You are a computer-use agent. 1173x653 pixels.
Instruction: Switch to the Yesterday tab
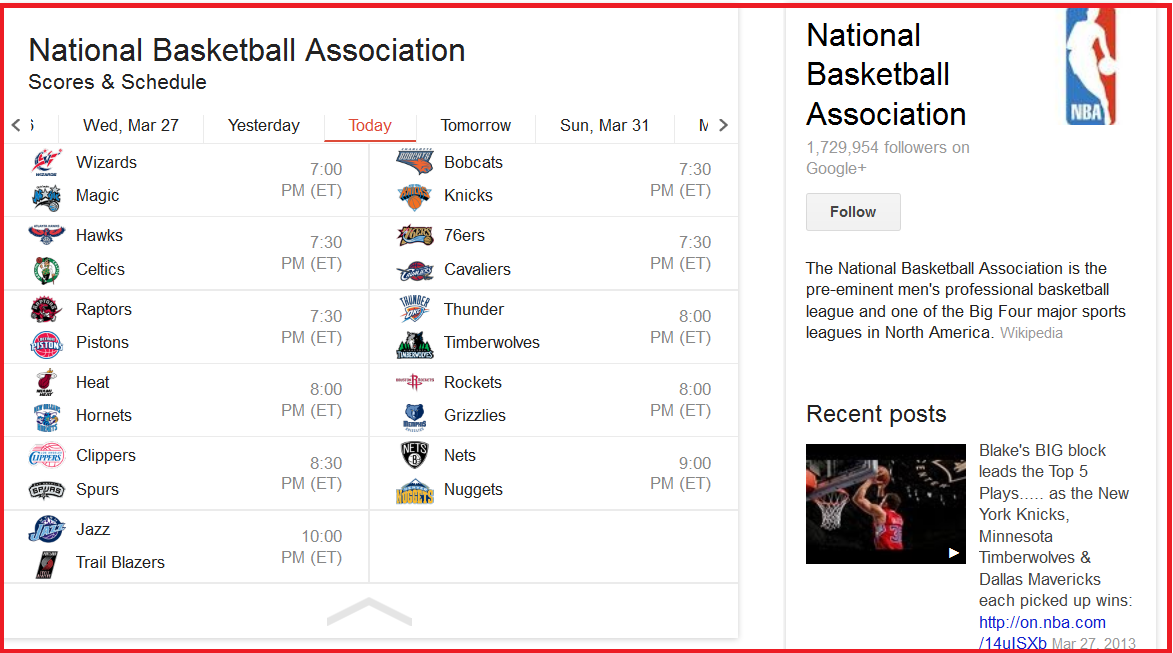(x=263, y=126)
